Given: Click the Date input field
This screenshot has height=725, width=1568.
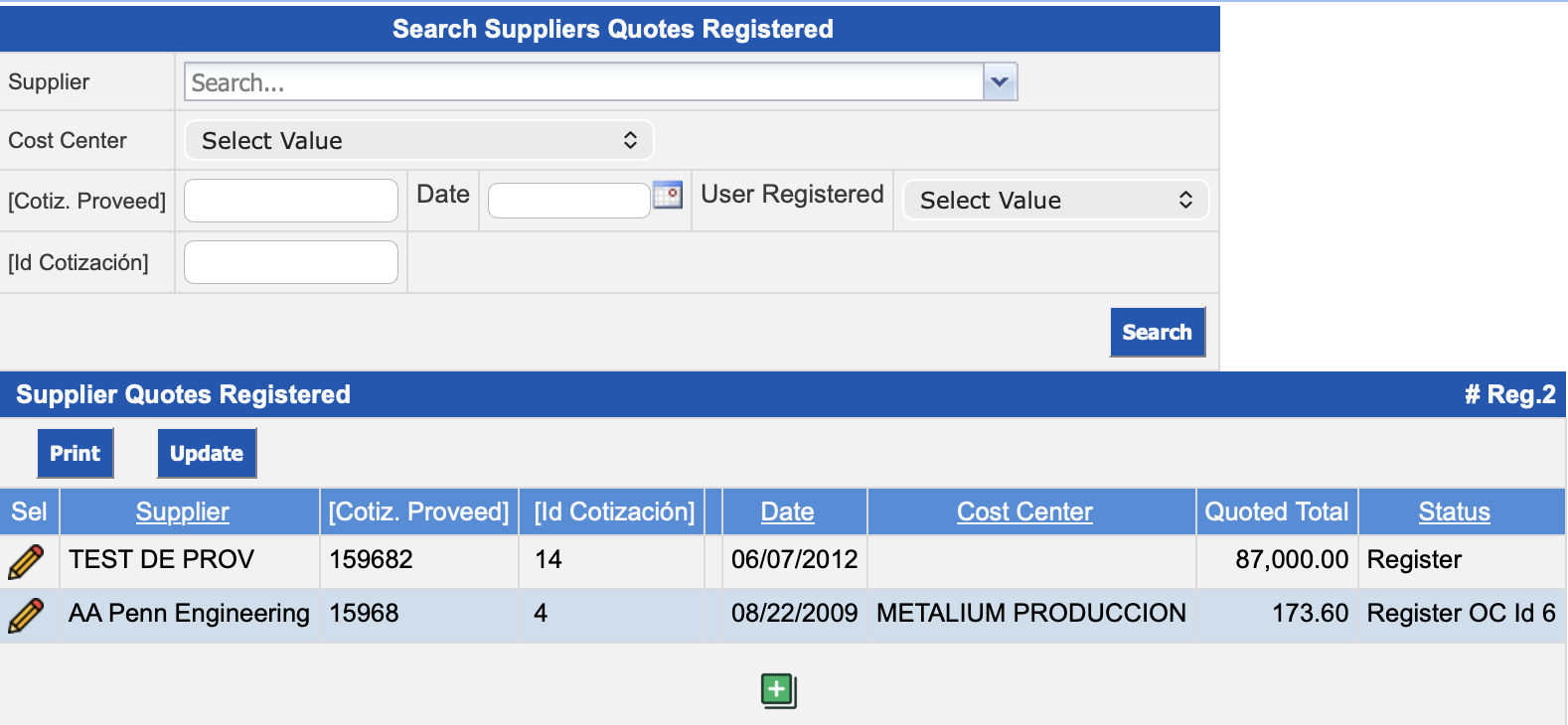Looking at the screenshot, I should pos(568,201).
